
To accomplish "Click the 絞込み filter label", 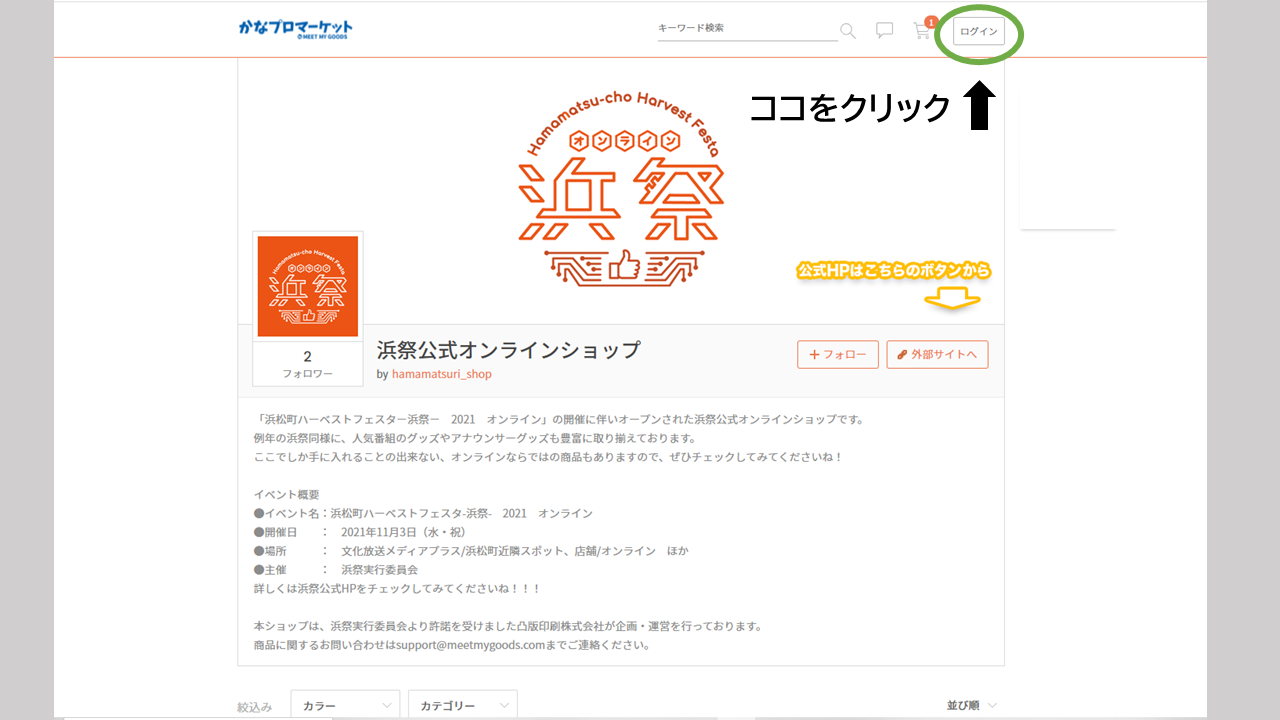I will tap(254, 707).
